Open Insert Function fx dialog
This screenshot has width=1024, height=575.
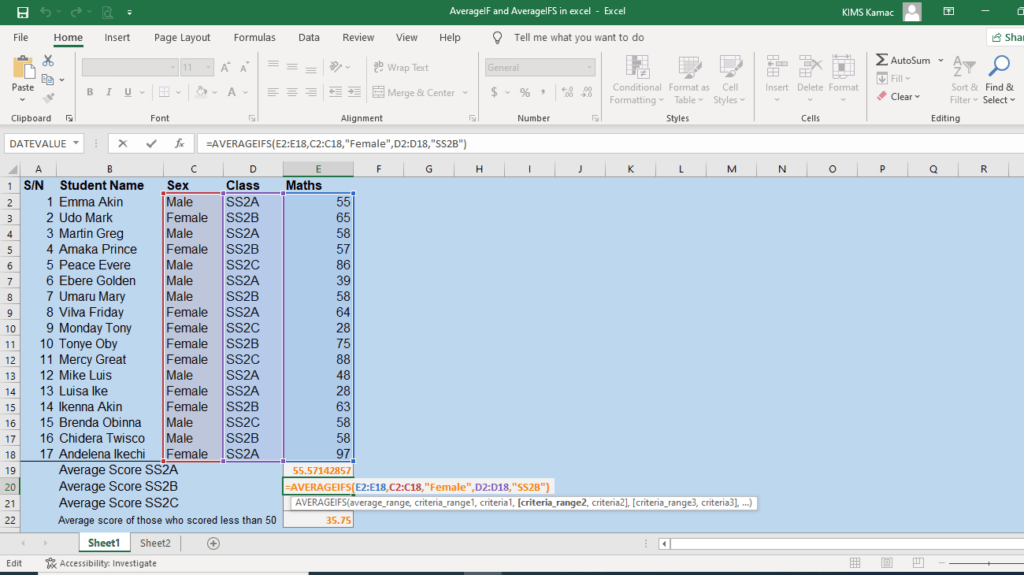coord(179,144)
